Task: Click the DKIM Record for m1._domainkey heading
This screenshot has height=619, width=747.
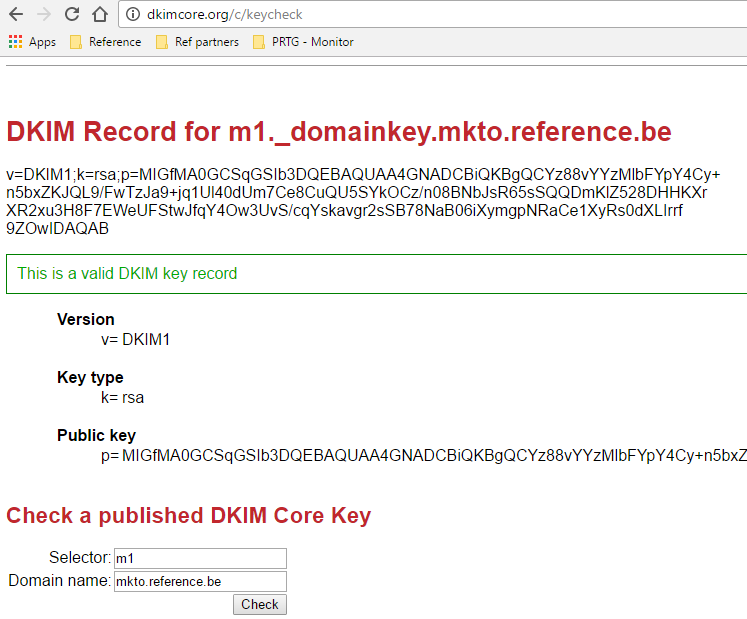Action: pyautogui.click(x=339, y=132)
